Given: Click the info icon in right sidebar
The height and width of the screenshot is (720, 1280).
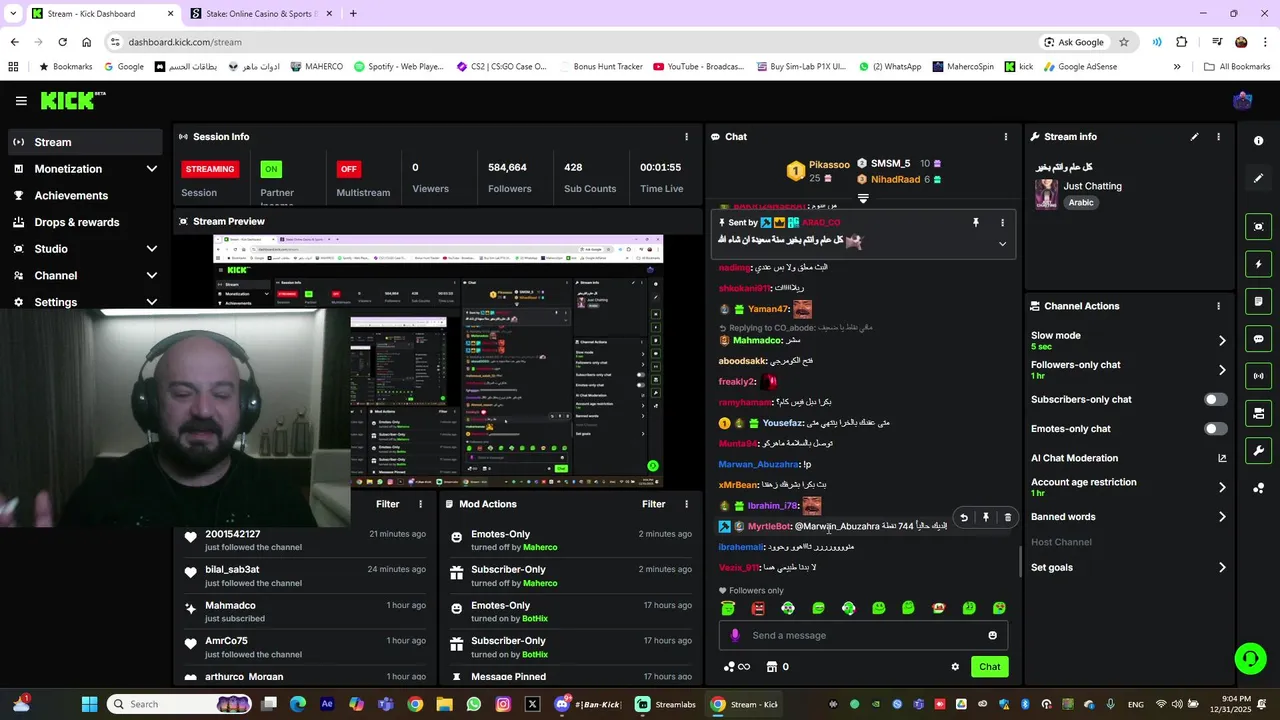Looking at the screenshot, I should 1259,141.
